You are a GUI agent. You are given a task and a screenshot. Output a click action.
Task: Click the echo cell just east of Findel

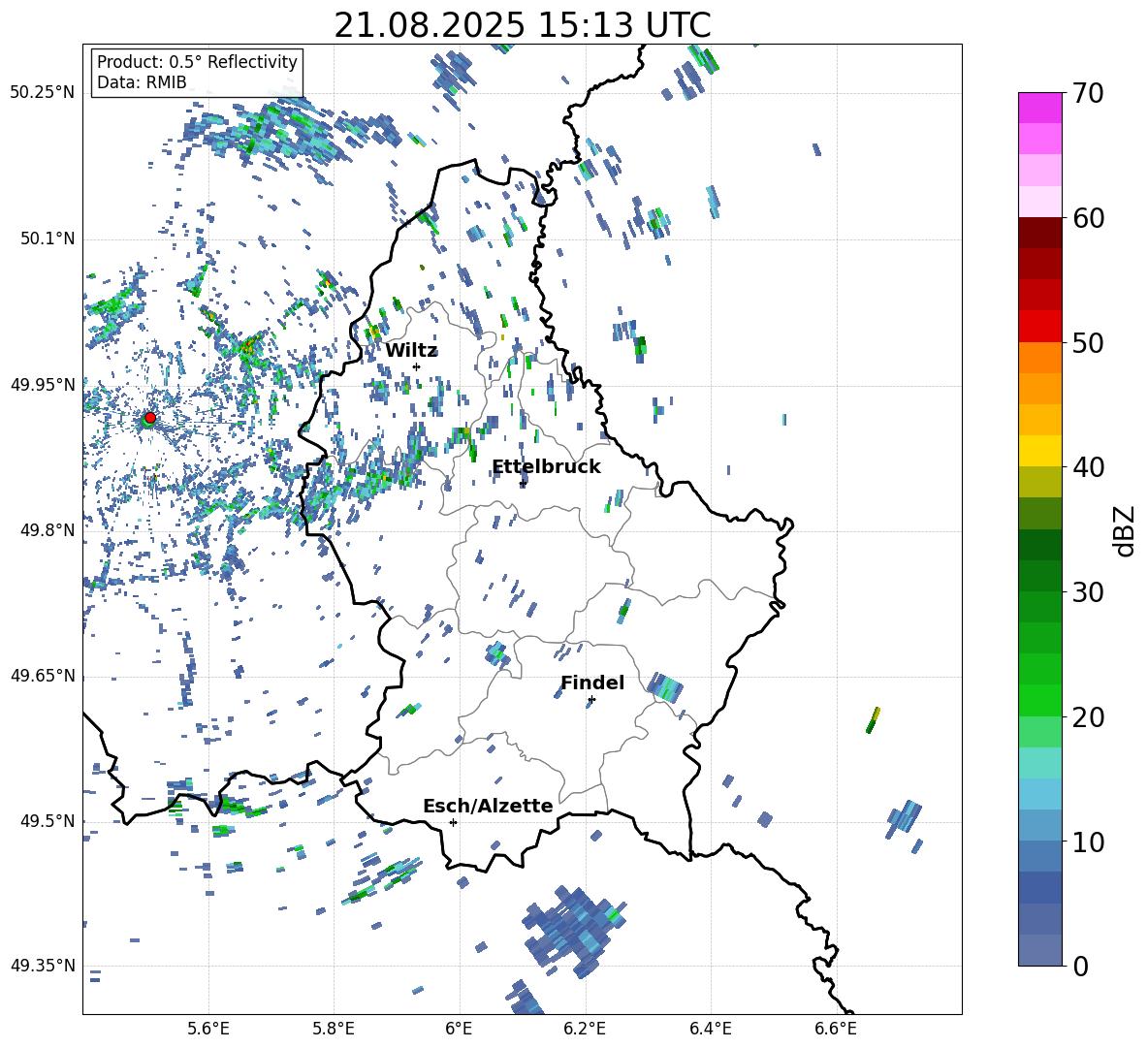(665, 688)
